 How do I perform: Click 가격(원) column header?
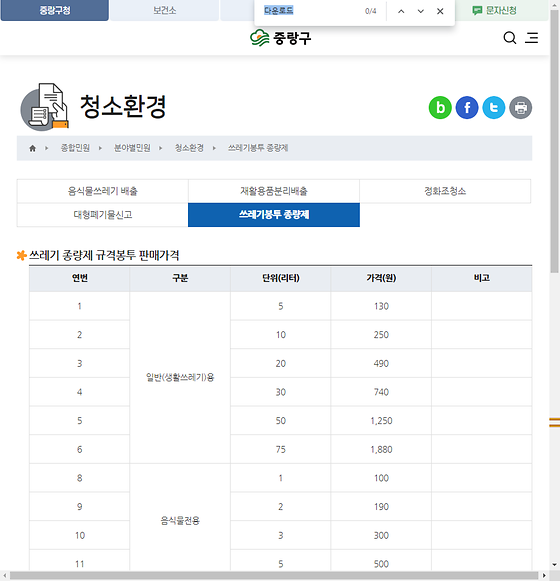coord(381,278)
